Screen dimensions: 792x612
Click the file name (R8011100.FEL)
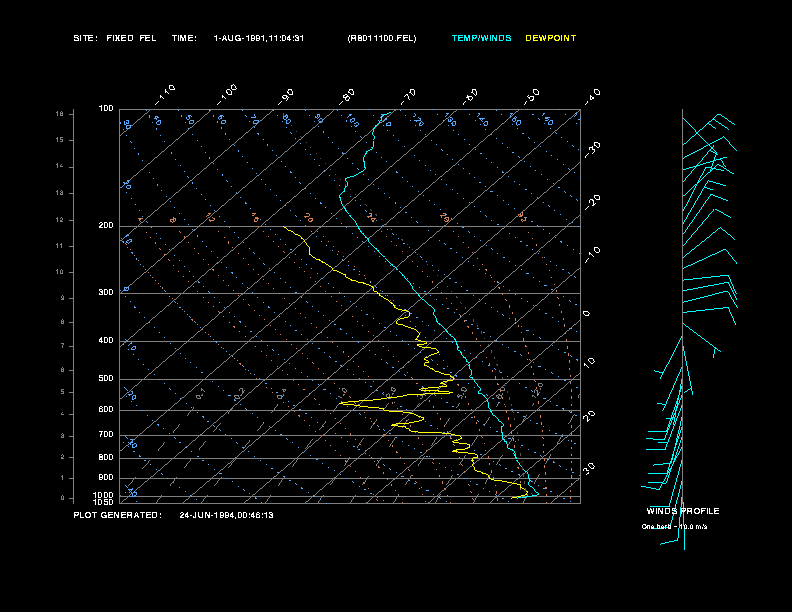tap(382, 38)
